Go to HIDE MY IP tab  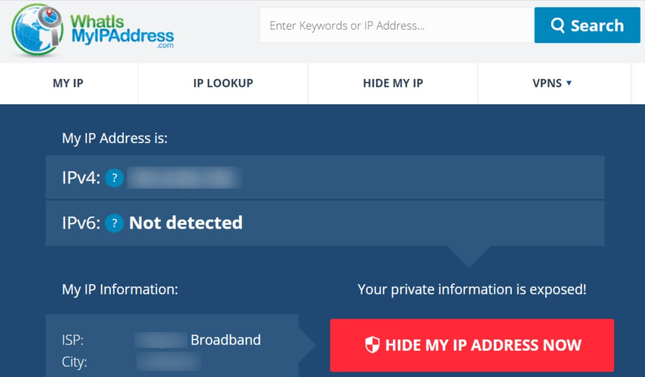[393, 83]
